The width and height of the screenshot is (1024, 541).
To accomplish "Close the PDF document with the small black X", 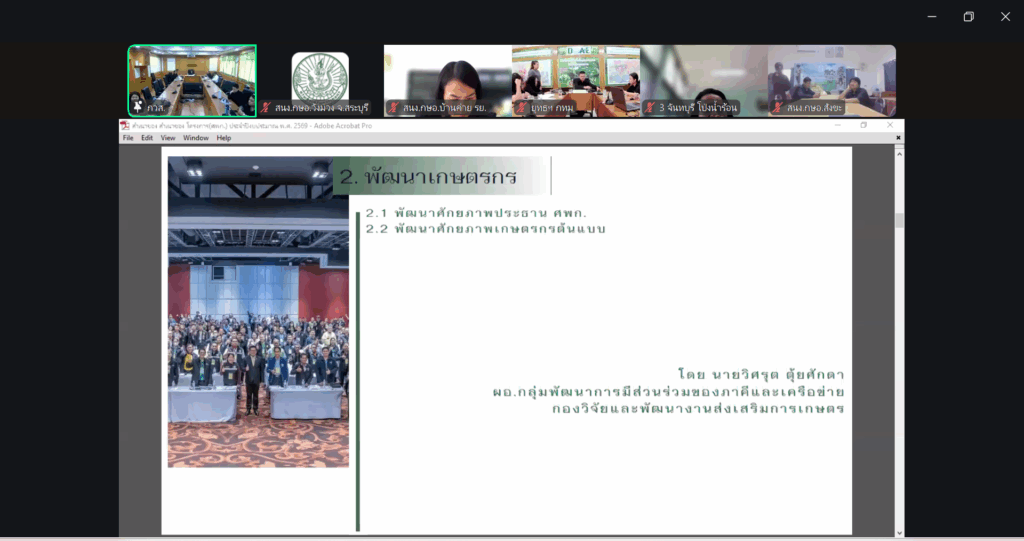I will tap(898, 137).
